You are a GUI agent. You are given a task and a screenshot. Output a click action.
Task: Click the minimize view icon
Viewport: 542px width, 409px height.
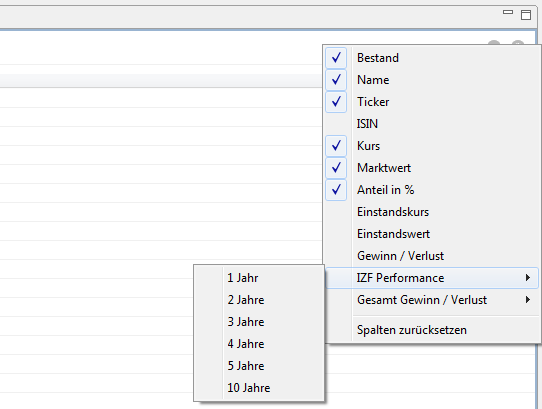click(x=508, y=12)
